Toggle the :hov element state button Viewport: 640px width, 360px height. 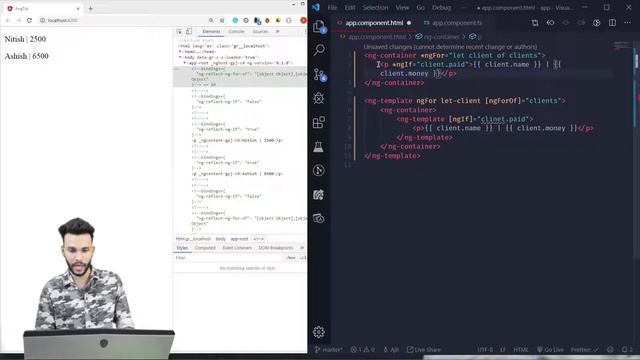click(x=291, y=258)
